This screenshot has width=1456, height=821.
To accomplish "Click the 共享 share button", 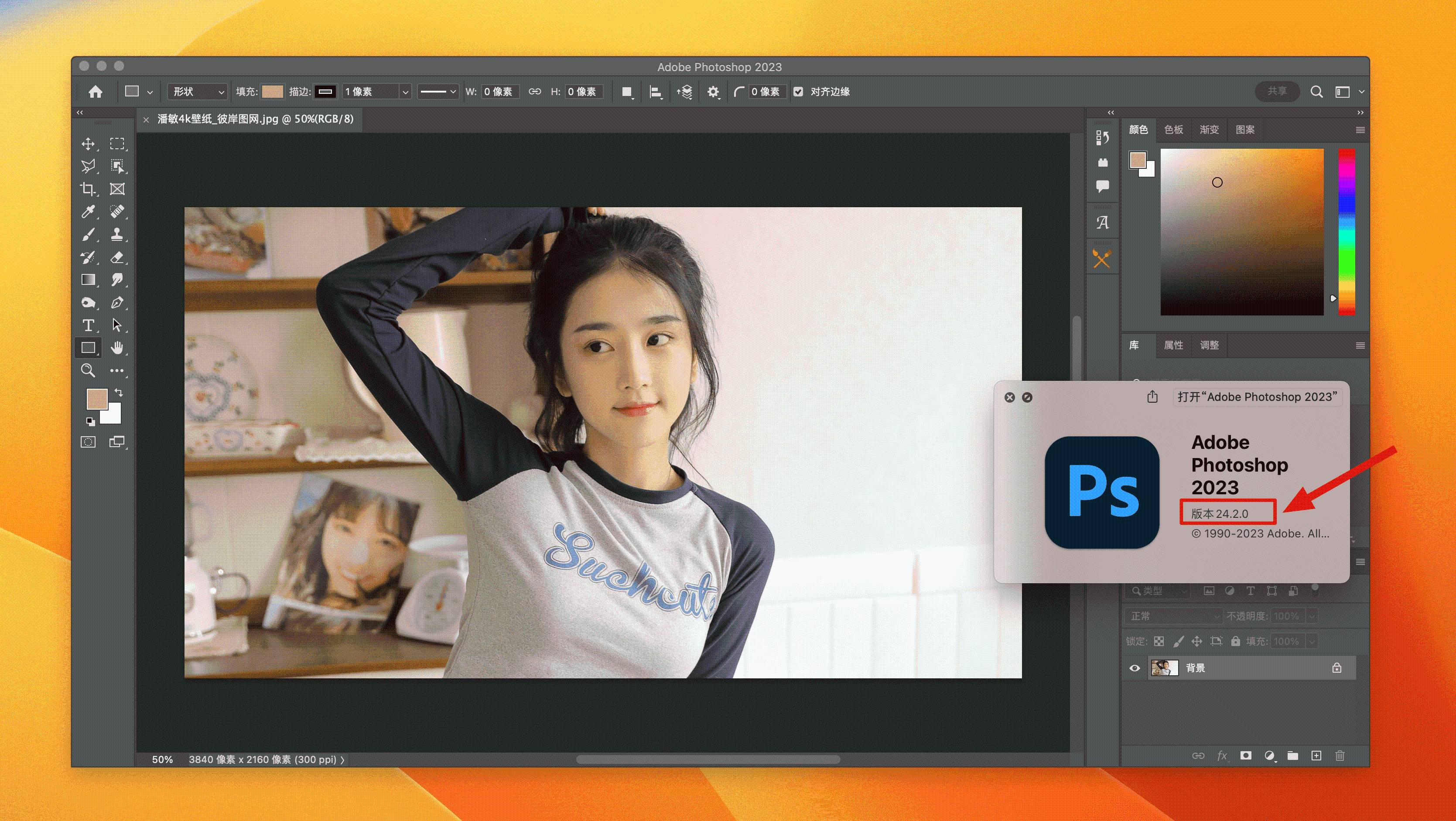I will coord(1277,91).
